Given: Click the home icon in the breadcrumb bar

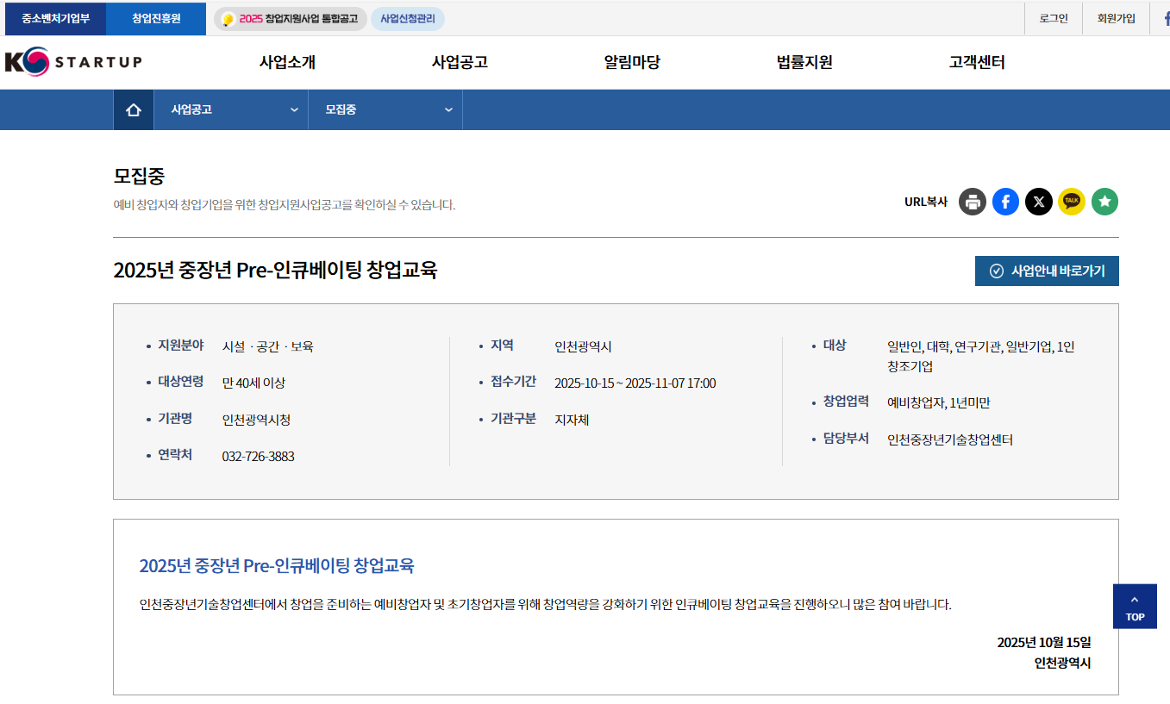Looking at the screenshot, I should (x=133, y=109).
